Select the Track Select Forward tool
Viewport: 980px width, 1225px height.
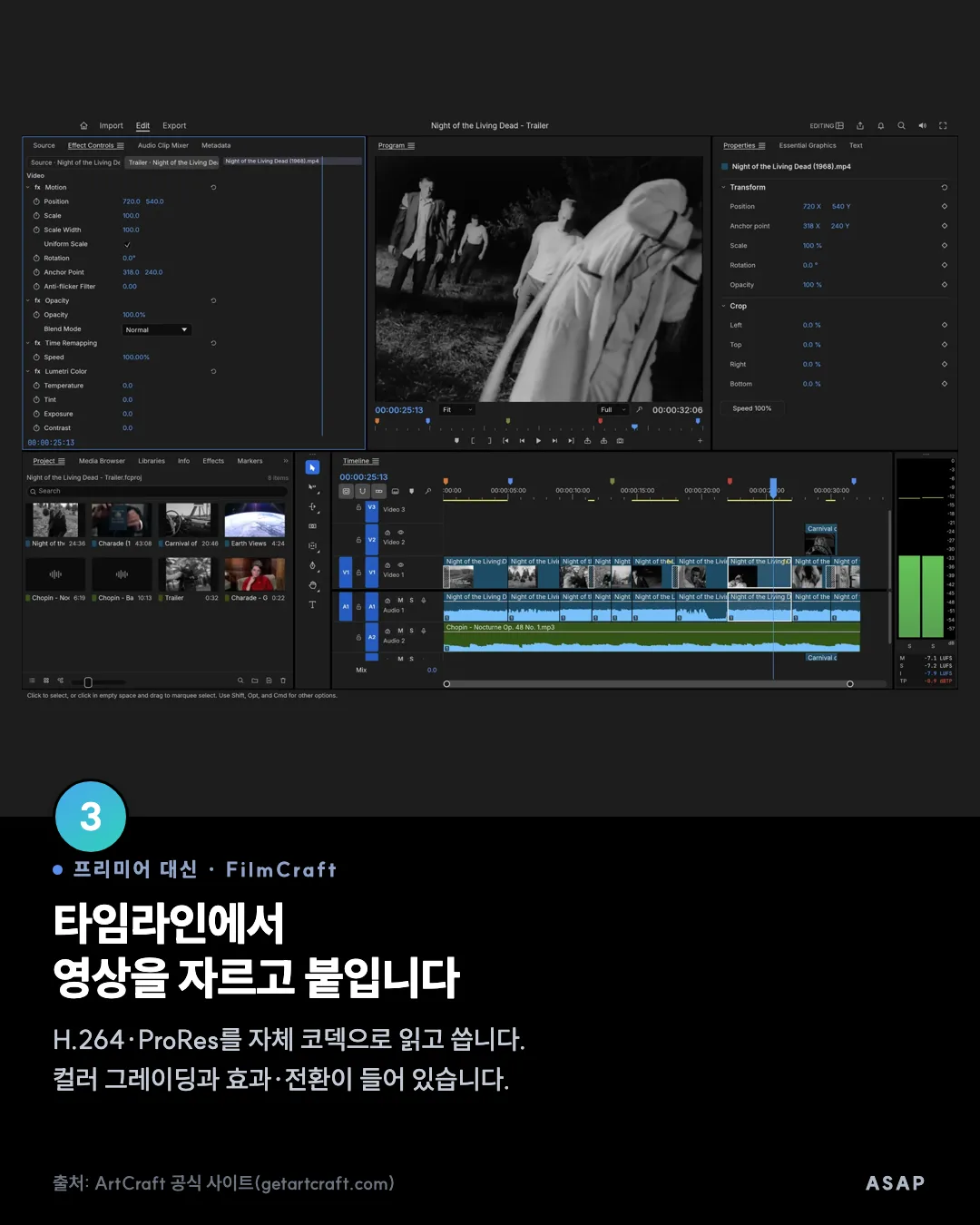(313, 487)
